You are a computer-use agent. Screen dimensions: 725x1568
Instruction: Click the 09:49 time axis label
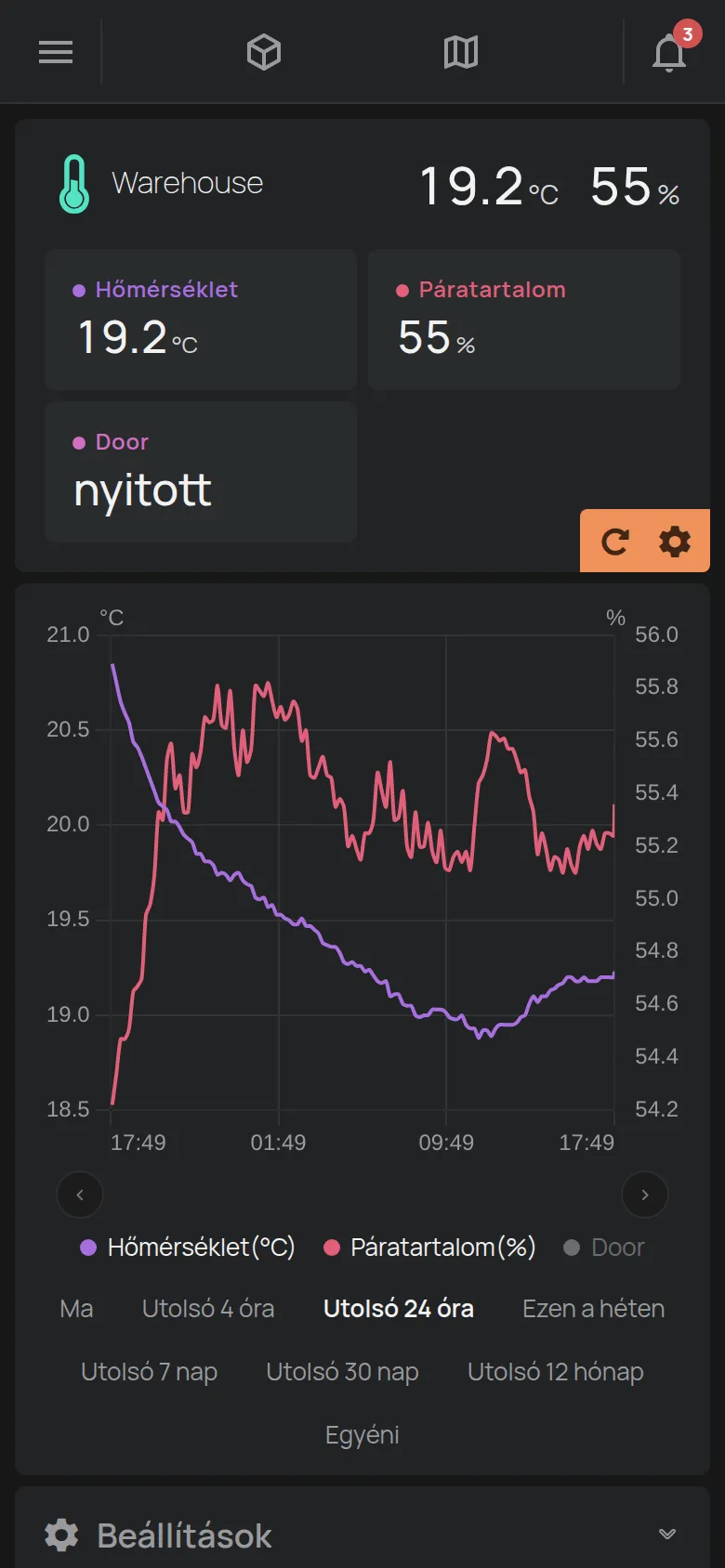(x=446, y=1143)
